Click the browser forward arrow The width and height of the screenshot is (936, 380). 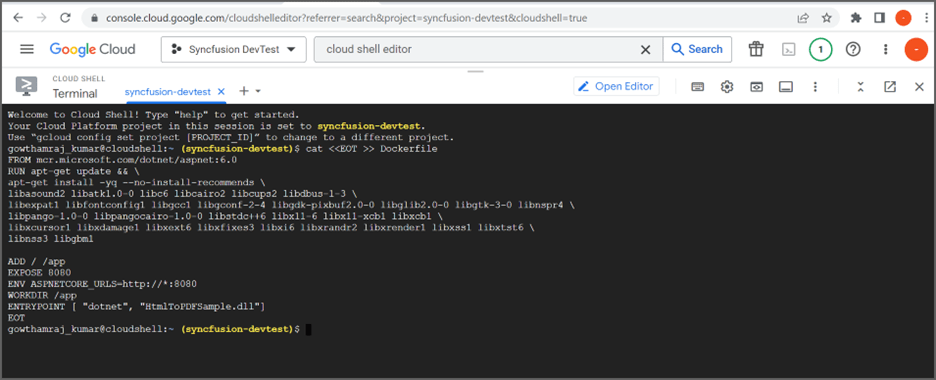pos(41,18)
